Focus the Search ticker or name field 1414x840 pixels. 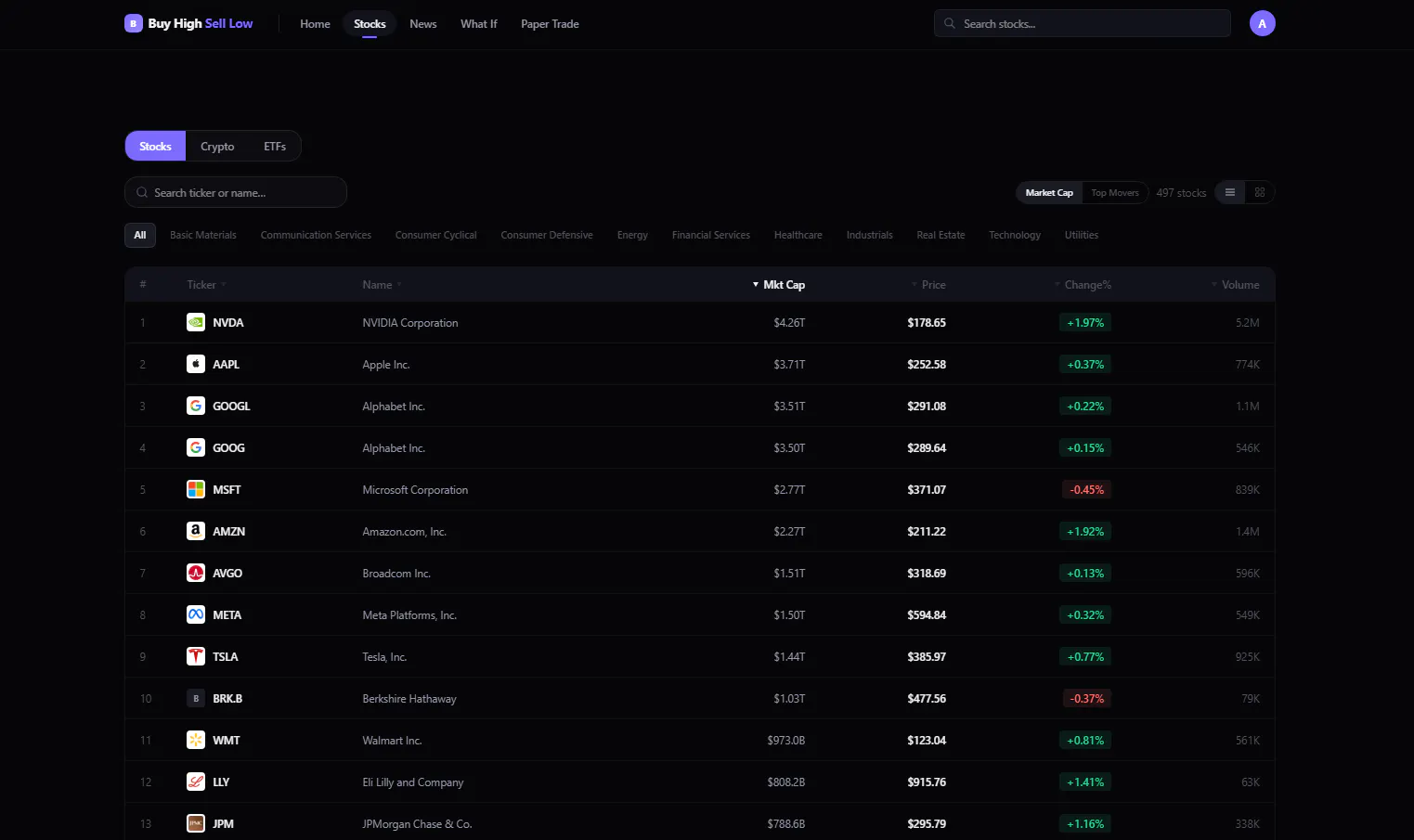236,192
